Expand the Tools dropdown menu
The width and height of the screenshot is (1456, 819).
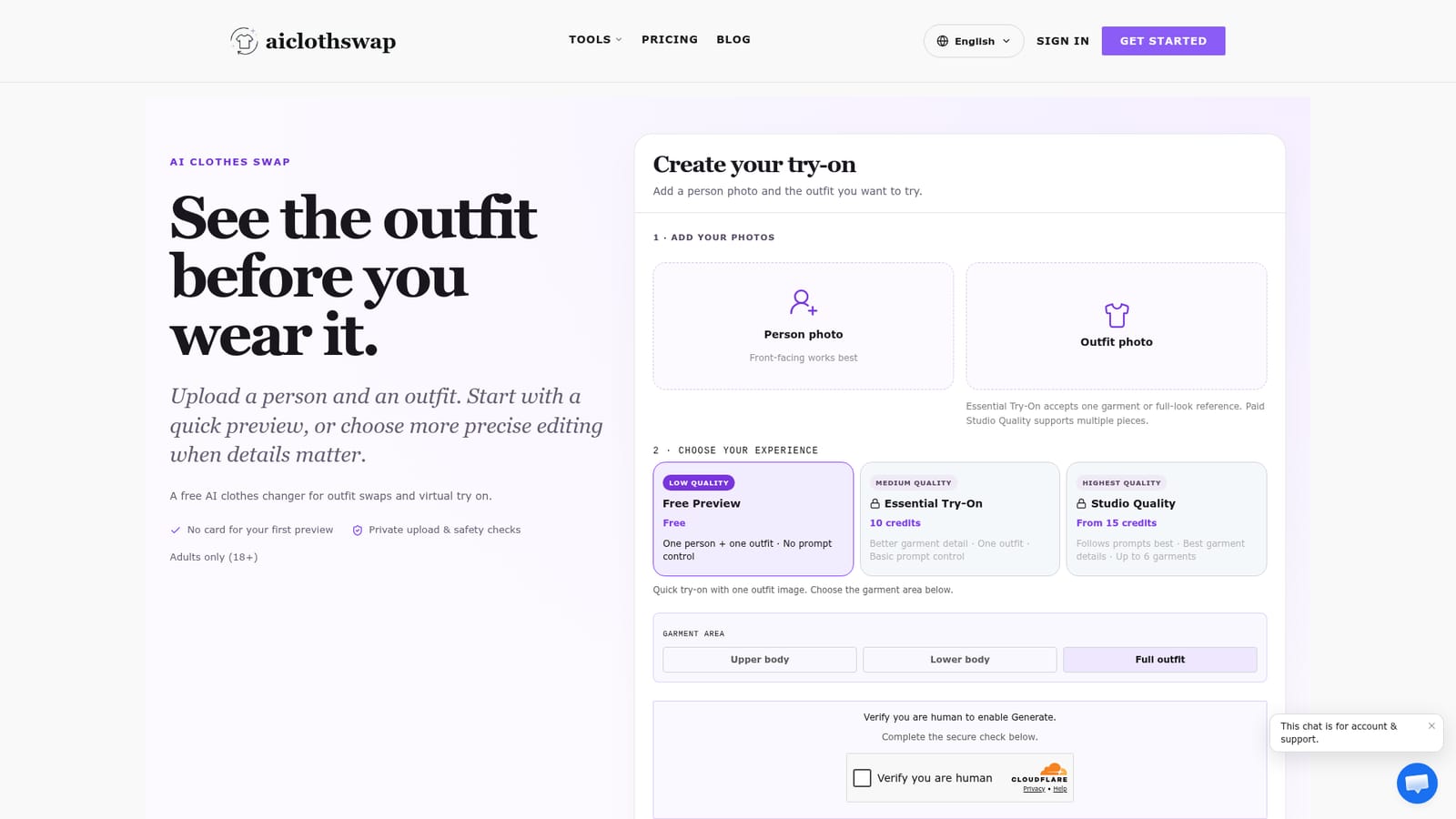pos(595,40)
